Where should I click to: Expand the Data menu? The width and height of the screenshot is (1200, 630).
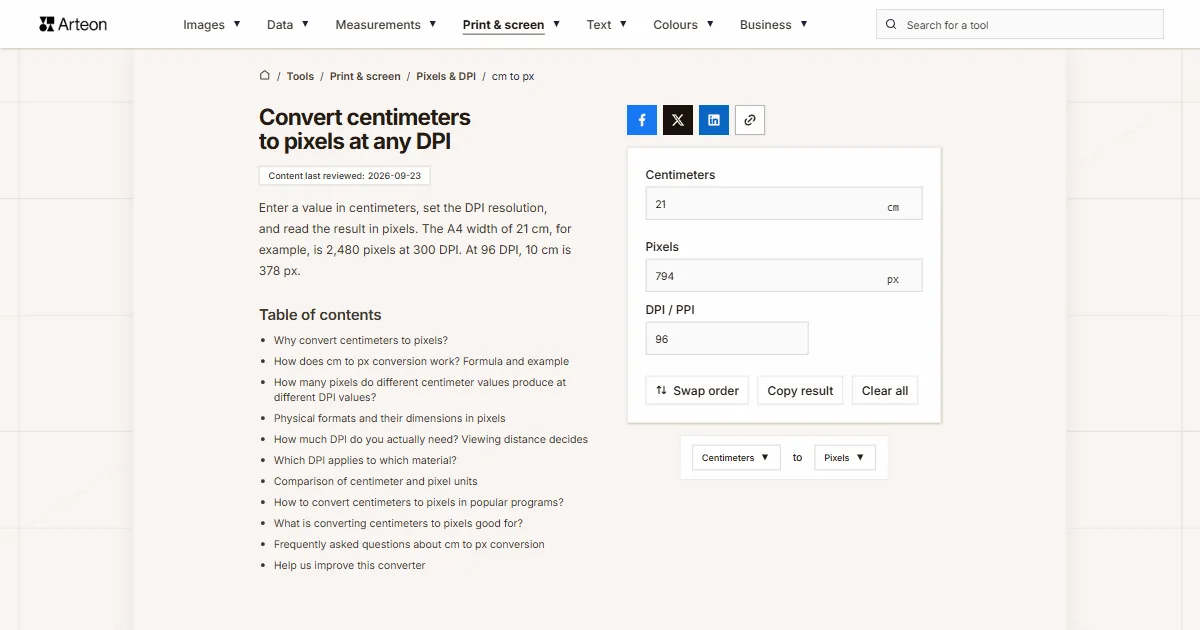point(288,25)
